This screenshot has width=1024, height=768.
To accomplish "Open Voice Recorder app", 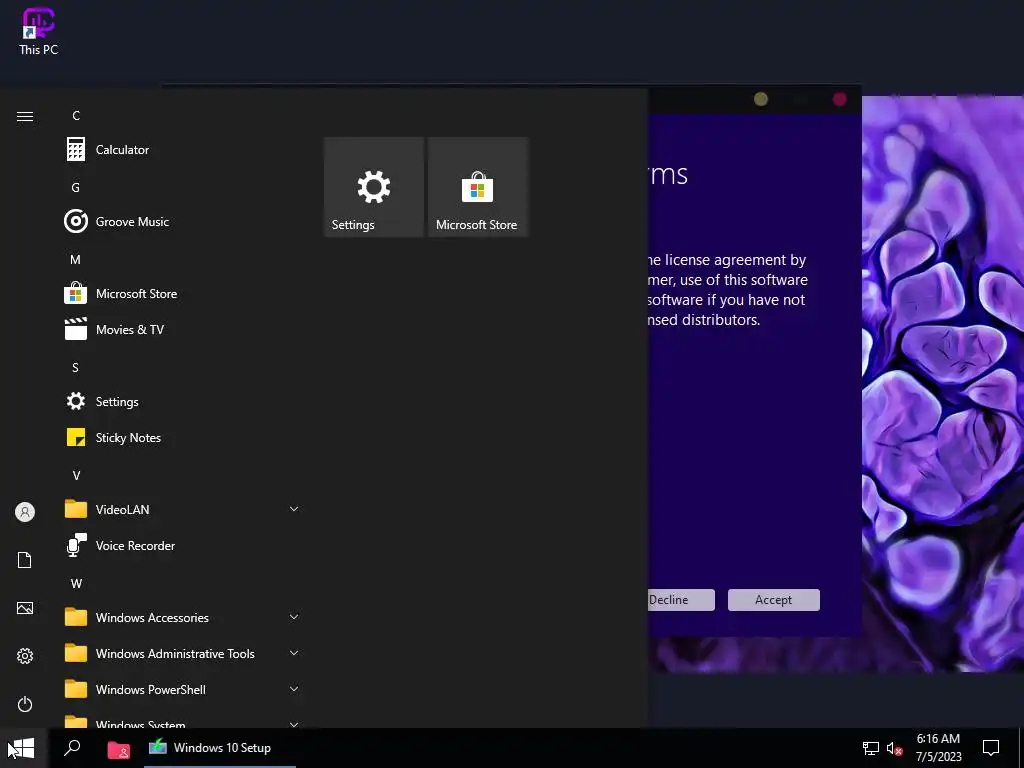I will point(183,546).
